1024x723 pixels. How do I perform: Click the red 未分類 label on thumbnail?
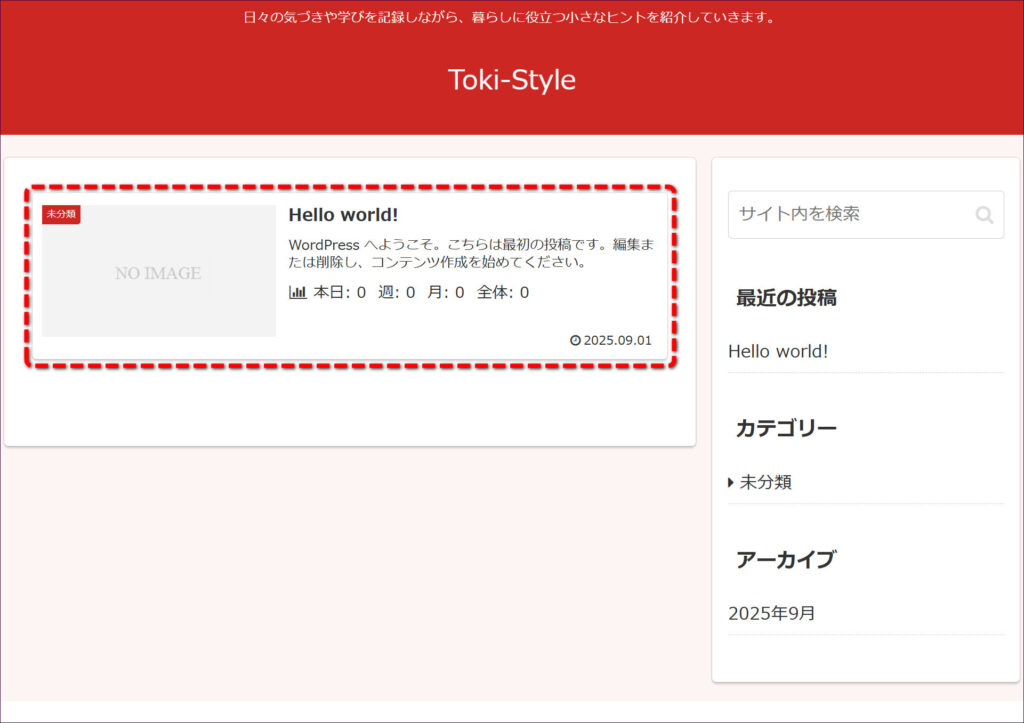61,214
